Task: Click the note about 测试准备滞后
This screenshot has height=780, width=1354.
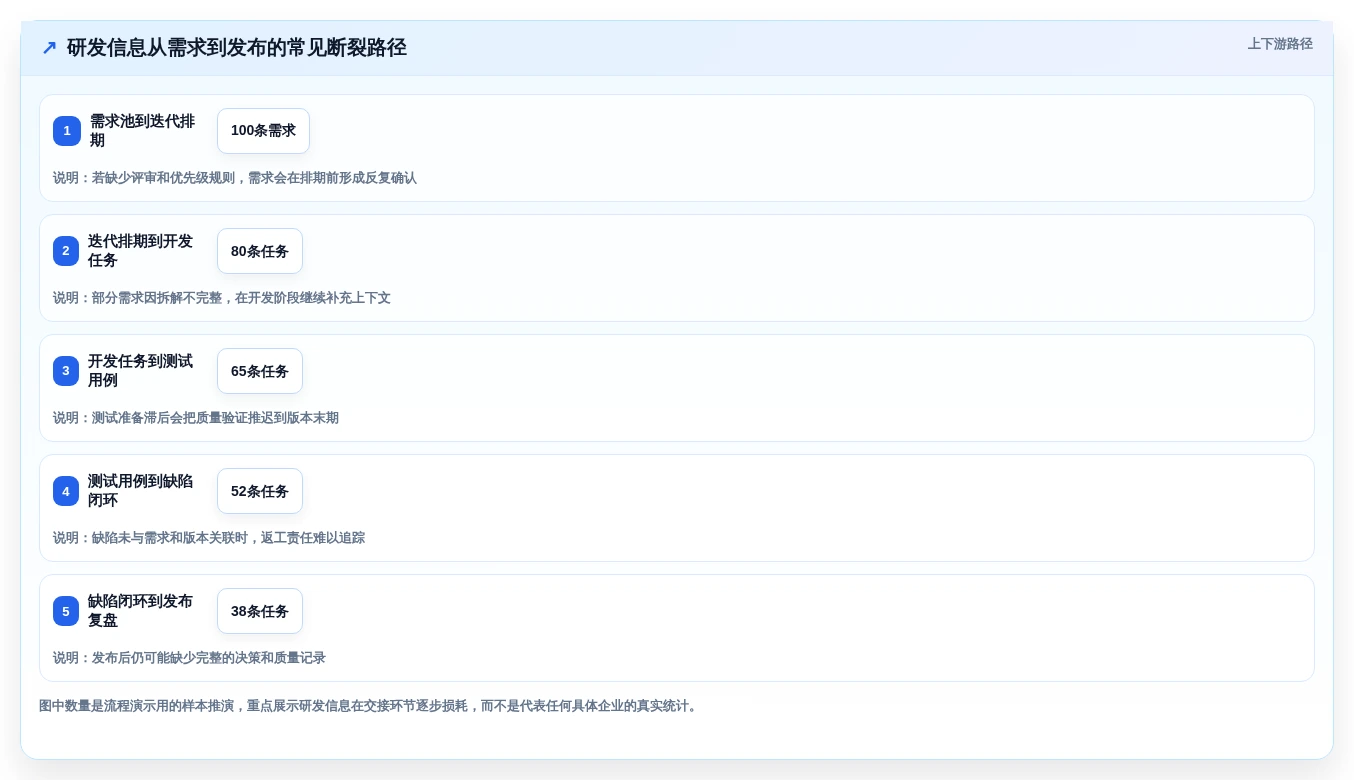Action: pos(196,418)
